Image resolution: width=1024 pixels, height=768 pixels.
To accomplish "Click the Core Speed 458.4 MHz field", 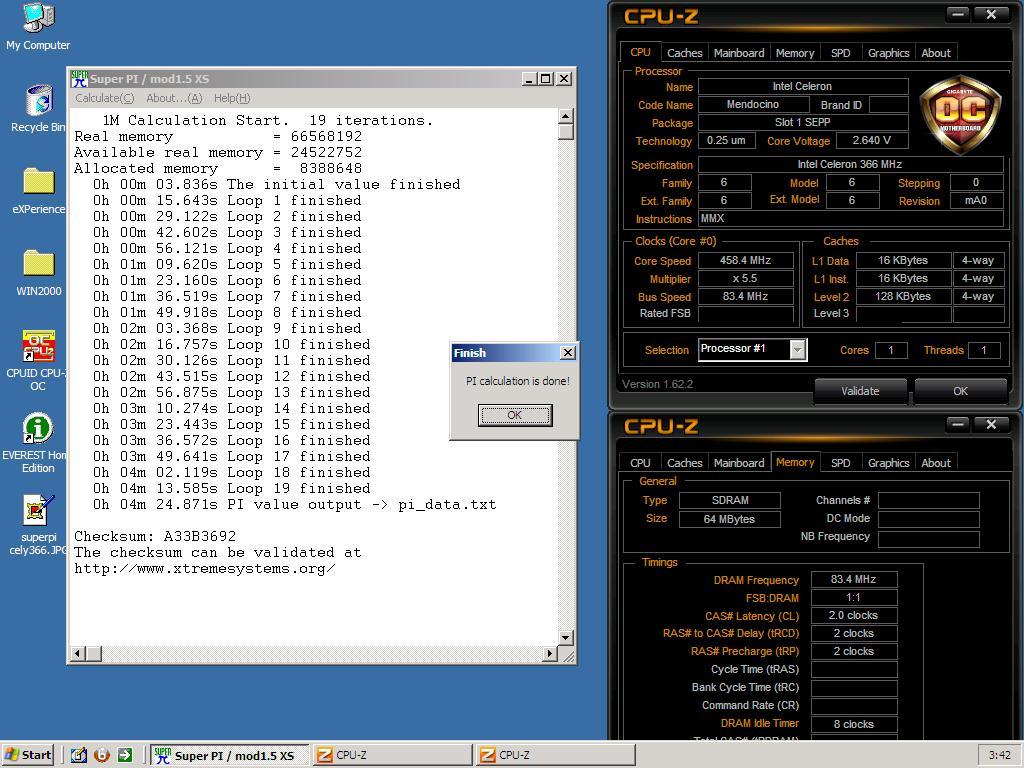I will coord(746,260).
